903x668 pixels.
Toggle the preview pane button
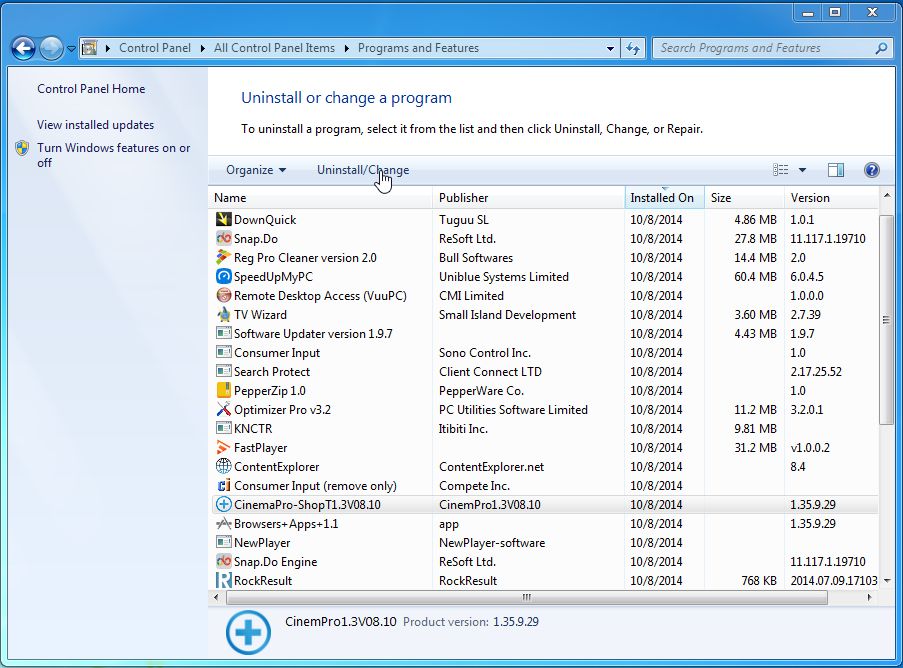836,170
